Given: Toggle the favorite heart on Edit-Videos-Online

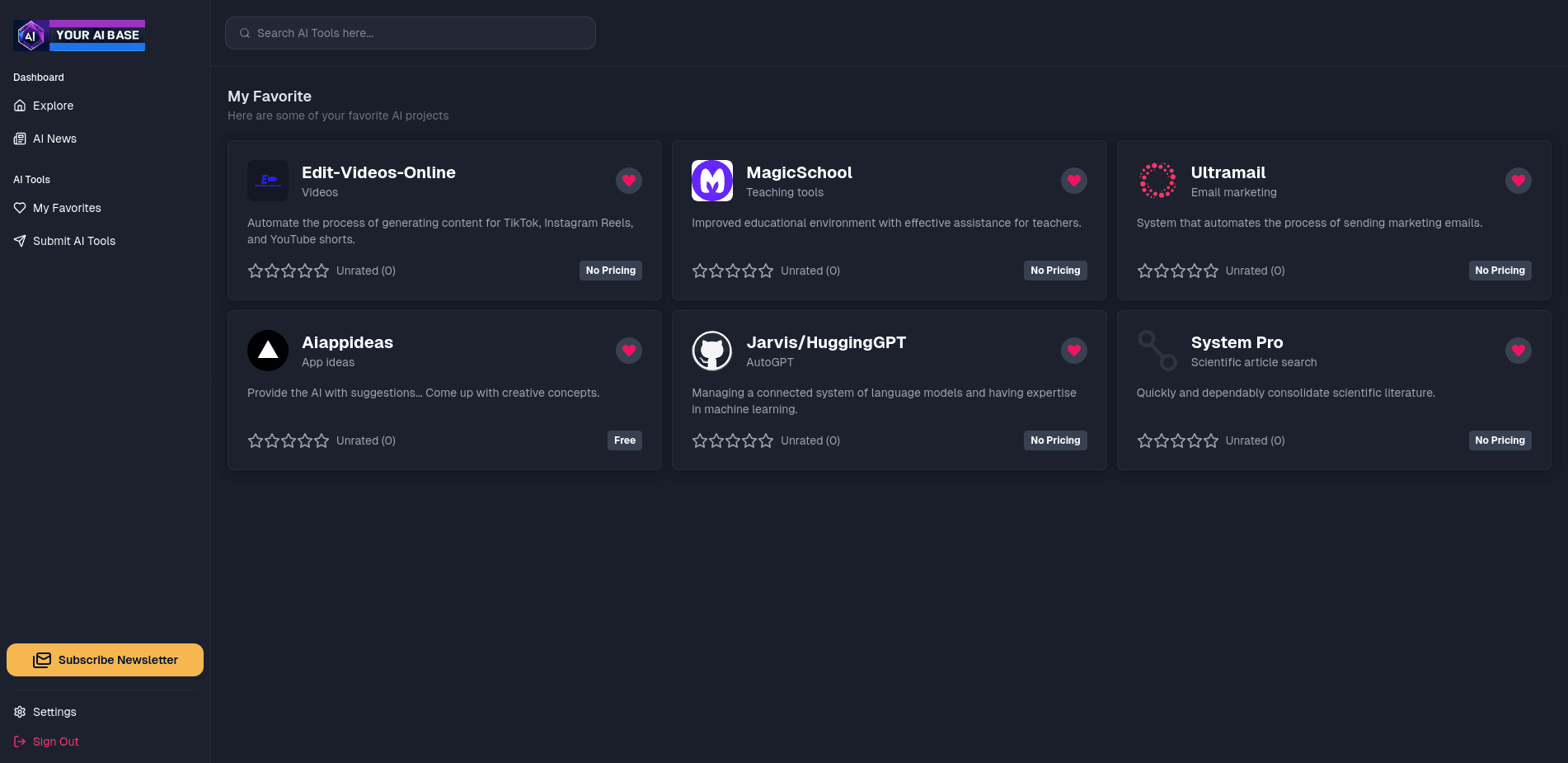Looking at the screenshot, I should (628, 181).
